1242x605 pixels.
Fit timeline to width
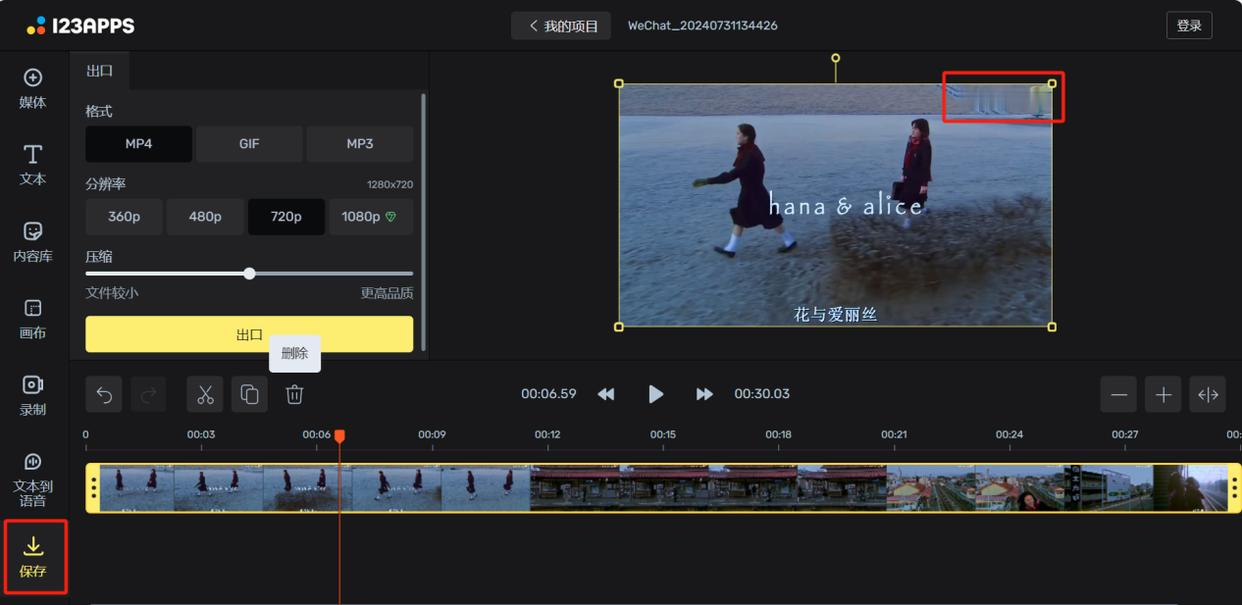(x=1208, y=395)
